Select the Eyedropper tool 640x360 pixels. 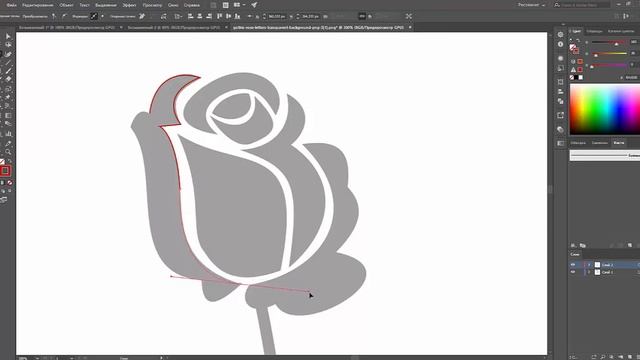tap(8, 143)
